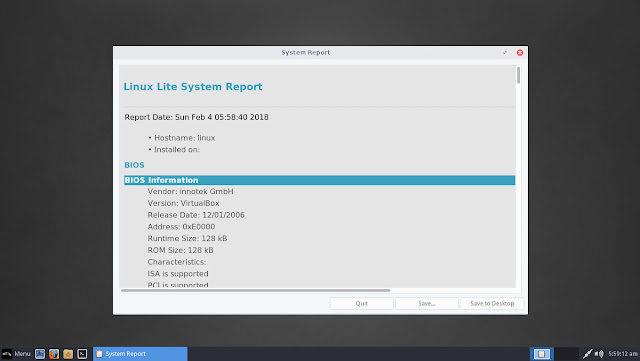640x361 pixels.
Task: Click ROM Size: 128 kB line
Action: 180,250
